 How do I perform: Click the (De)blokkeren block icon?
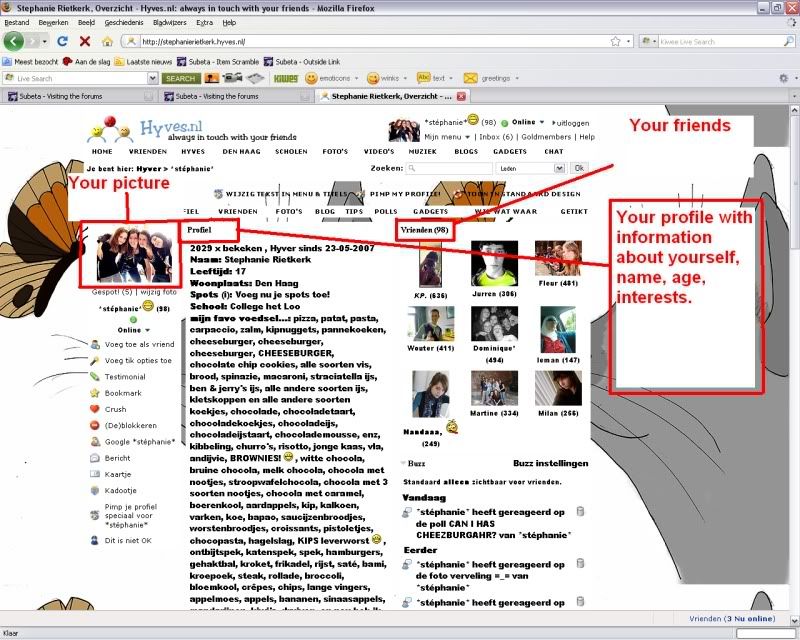pos(95,425)
